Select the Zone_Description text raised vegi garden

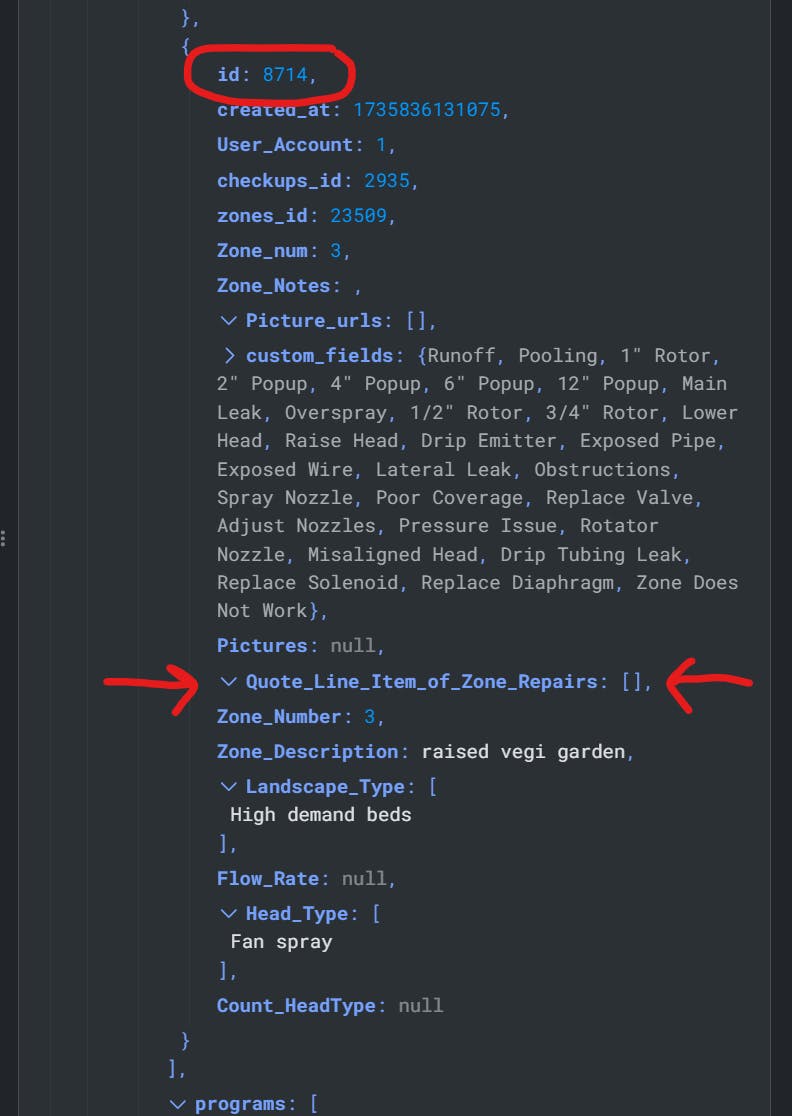523,752
